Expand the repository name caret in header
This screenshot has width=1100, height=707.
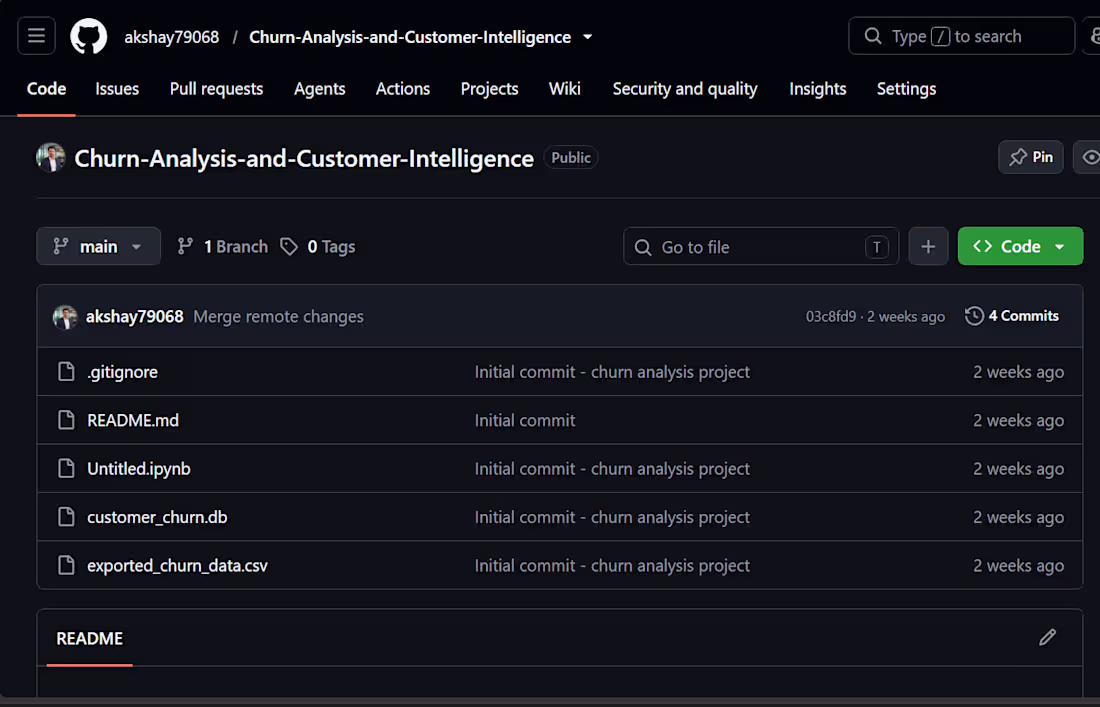588,36
